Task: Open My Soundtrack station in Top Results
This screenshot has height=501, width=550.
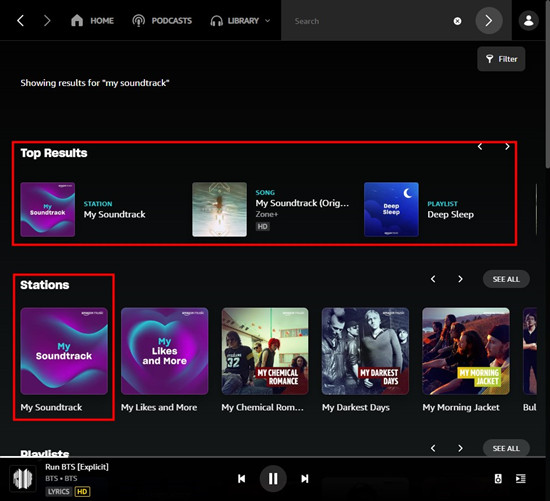Action: [x=48, y=209]
